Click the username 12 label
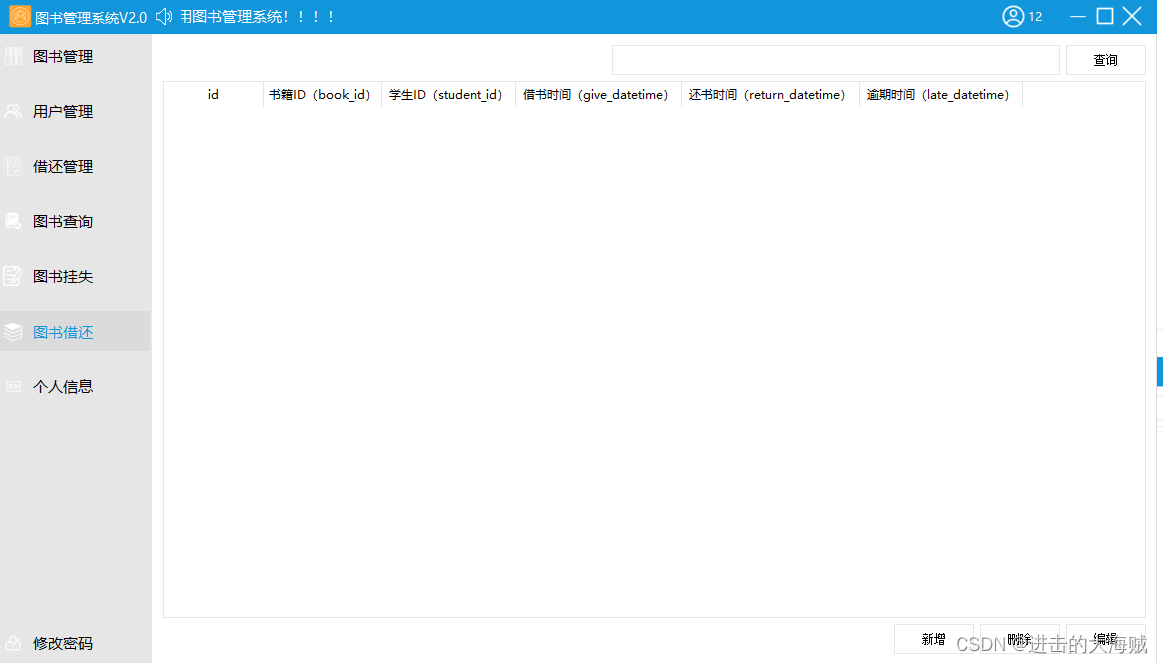The image size is (1163, 663). [1035, 16]
